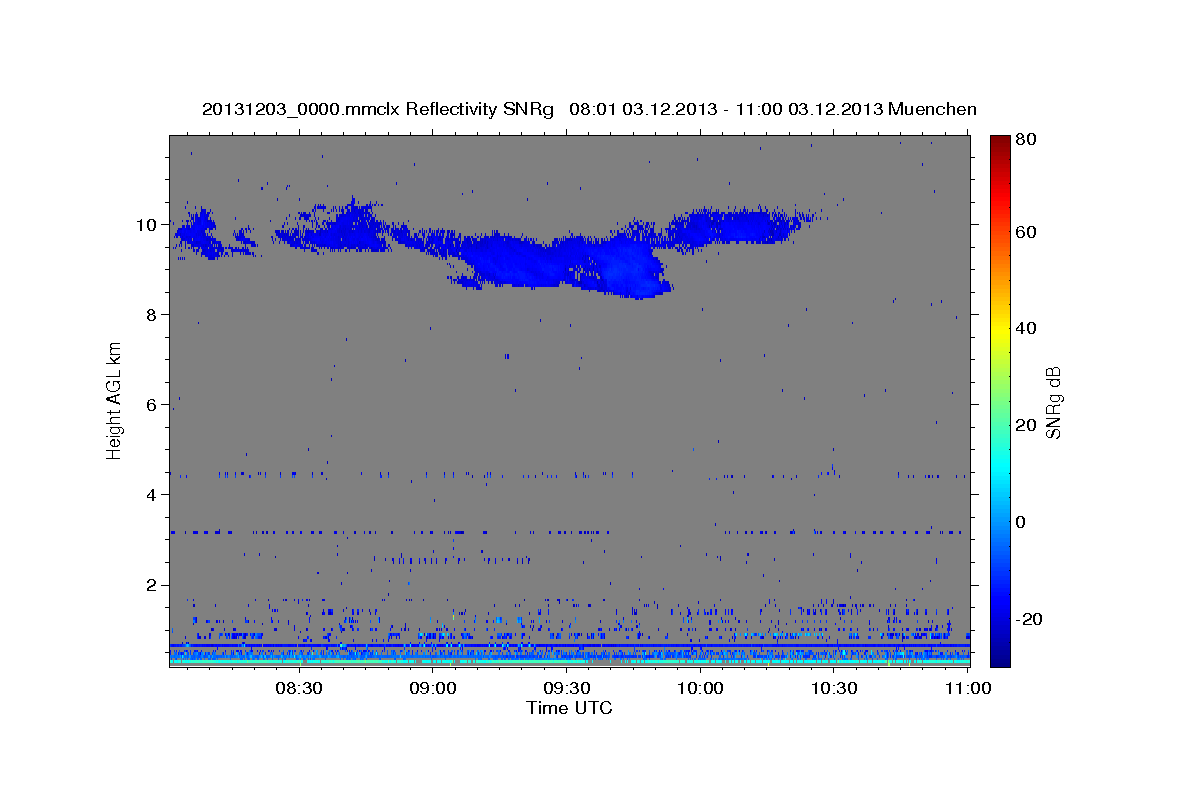Click the height tick label 6
Viewport: 1200px width, 800px height.
[153, 405]
